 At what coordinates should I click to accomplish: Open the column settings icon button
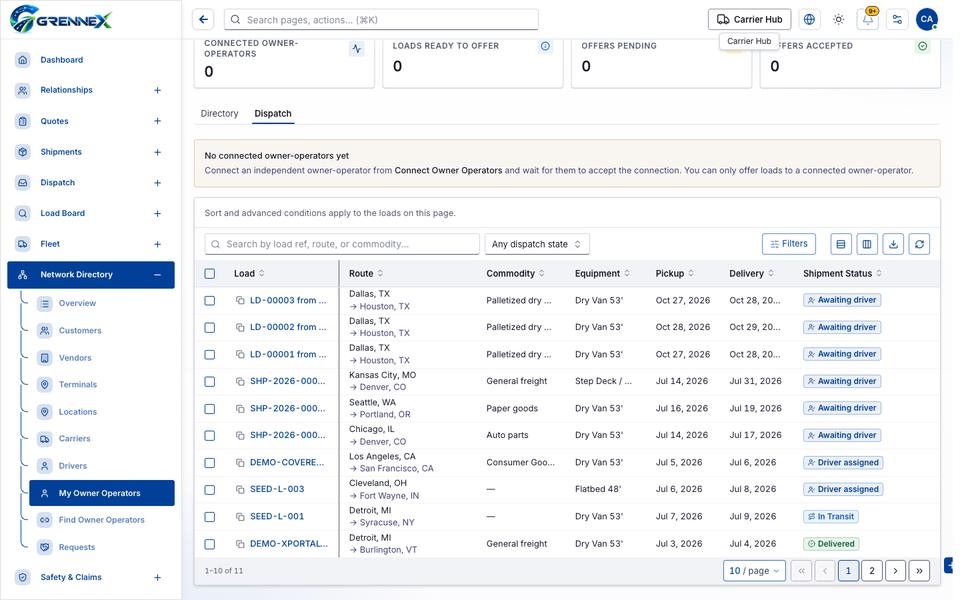(867, 244)
